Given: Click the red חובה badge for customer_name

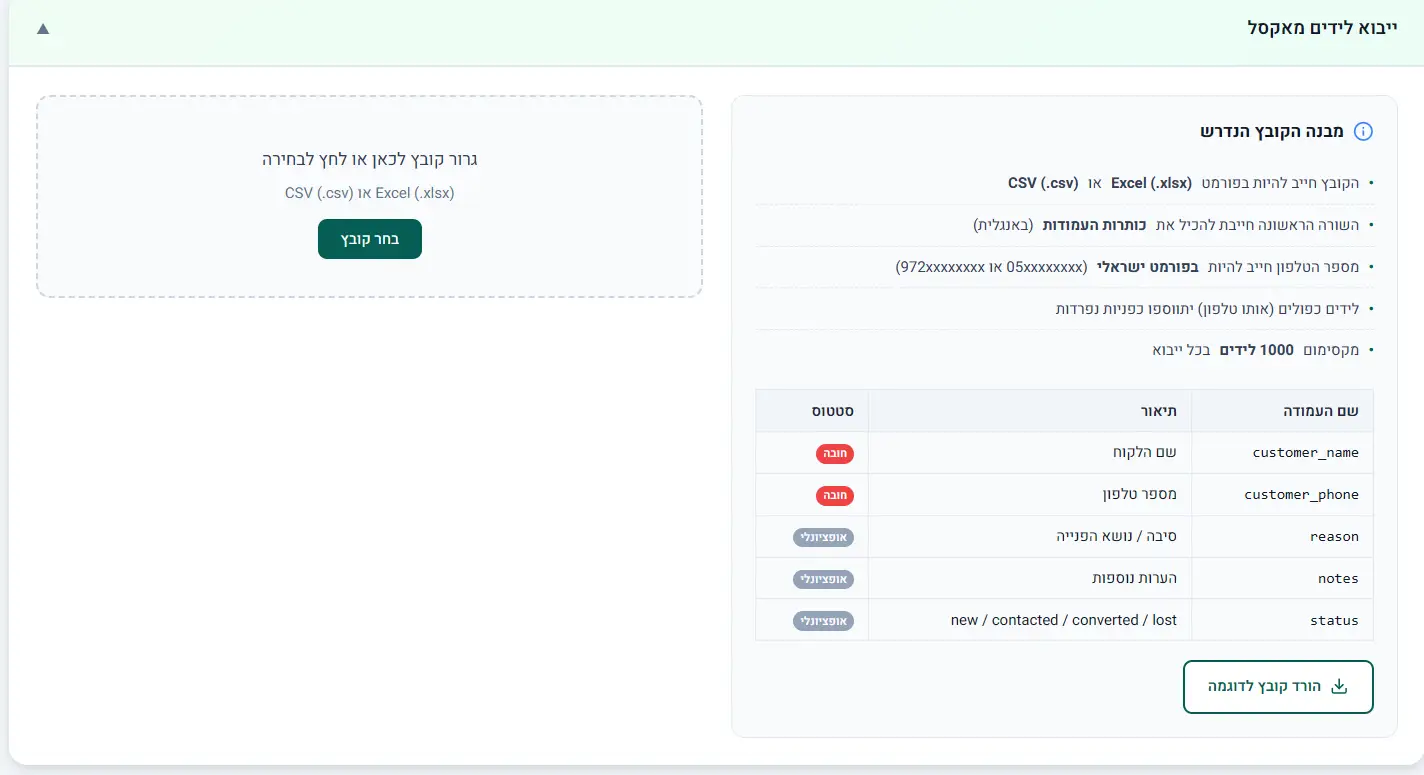Looking at the screenshot, I should point(835,453).
